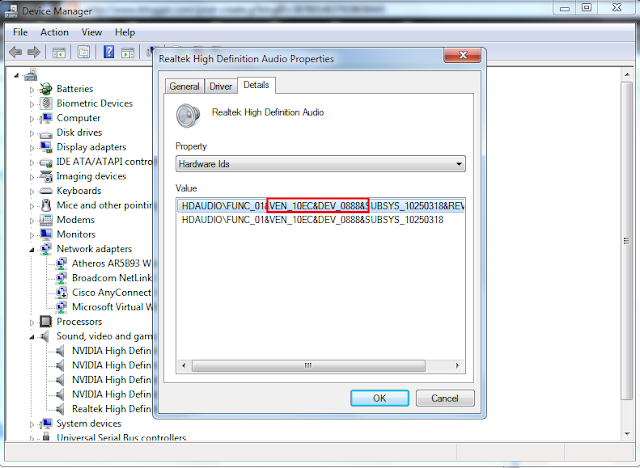Collapse the Sound, video and game node
This screenshot has height=468, width=640.
(32, 337)
